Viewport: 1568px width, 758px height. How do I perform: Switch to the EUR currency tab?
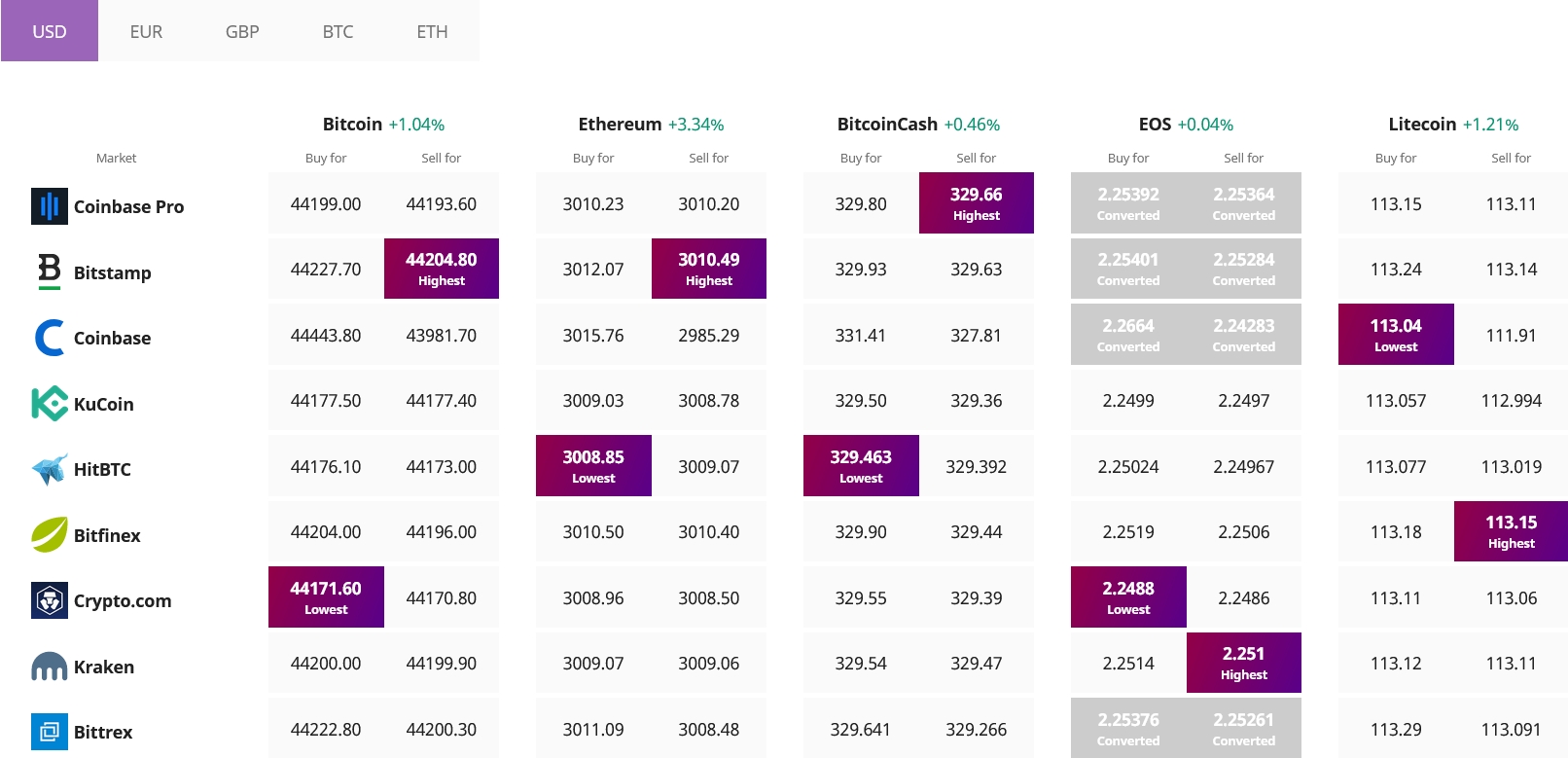coord(146,31)
